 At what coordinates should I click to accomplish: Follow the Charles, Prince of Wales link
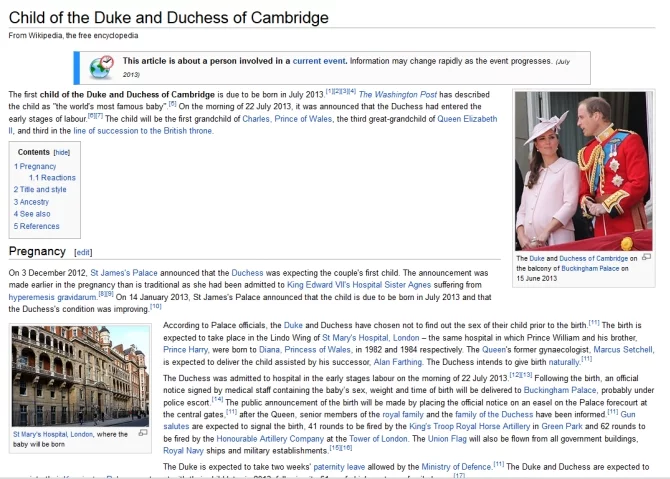(x=284, y=118)
